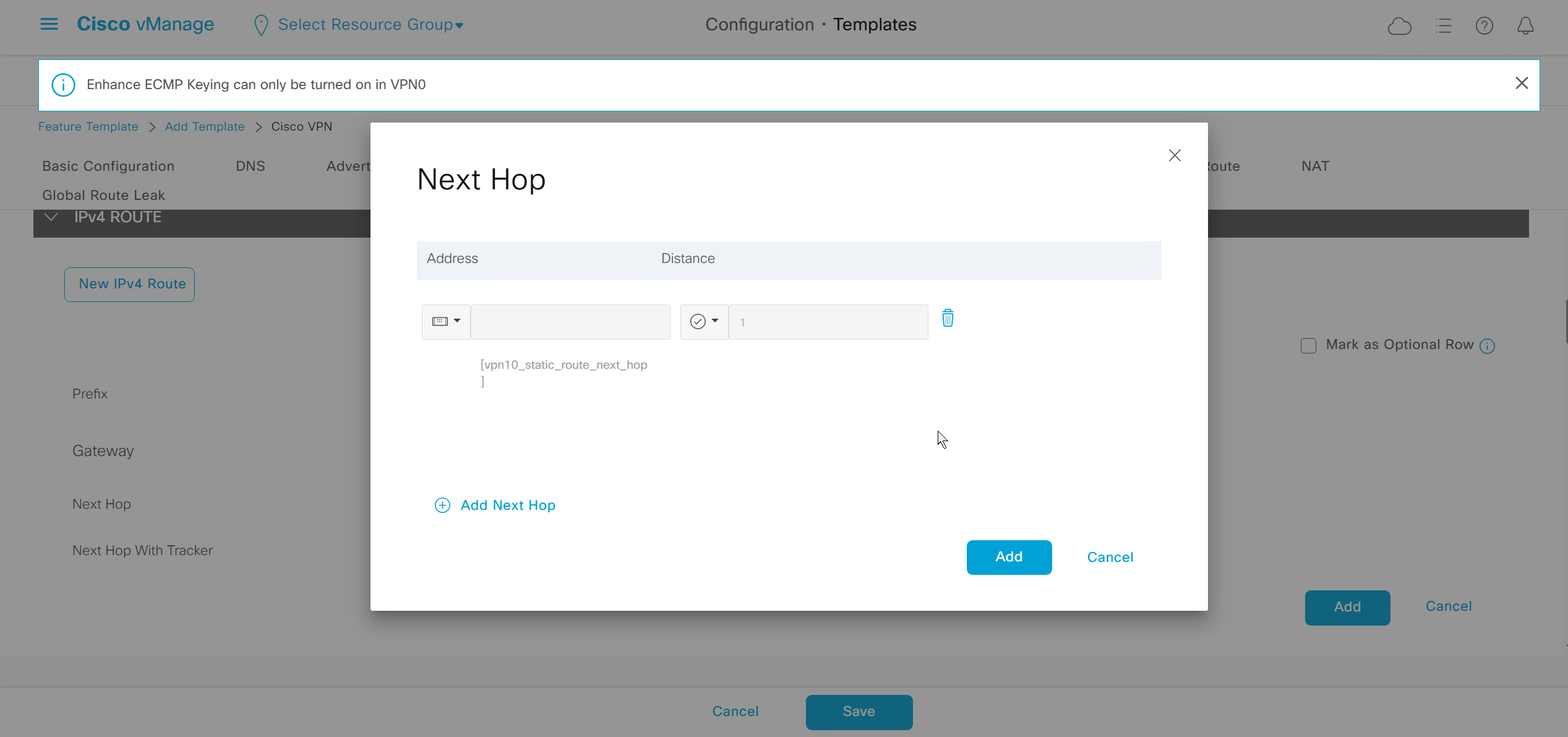
Task: Click the cloud status icon
Action: (1399, 26)
